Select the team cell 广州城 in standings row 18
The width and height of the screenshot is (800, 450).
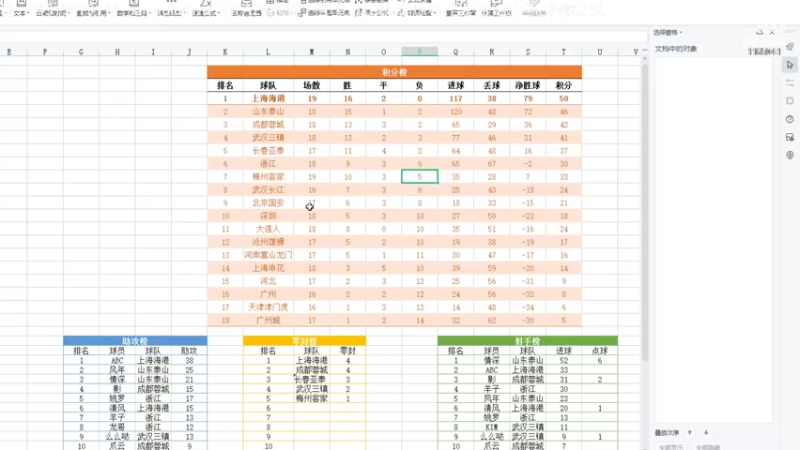pos(268,320)
